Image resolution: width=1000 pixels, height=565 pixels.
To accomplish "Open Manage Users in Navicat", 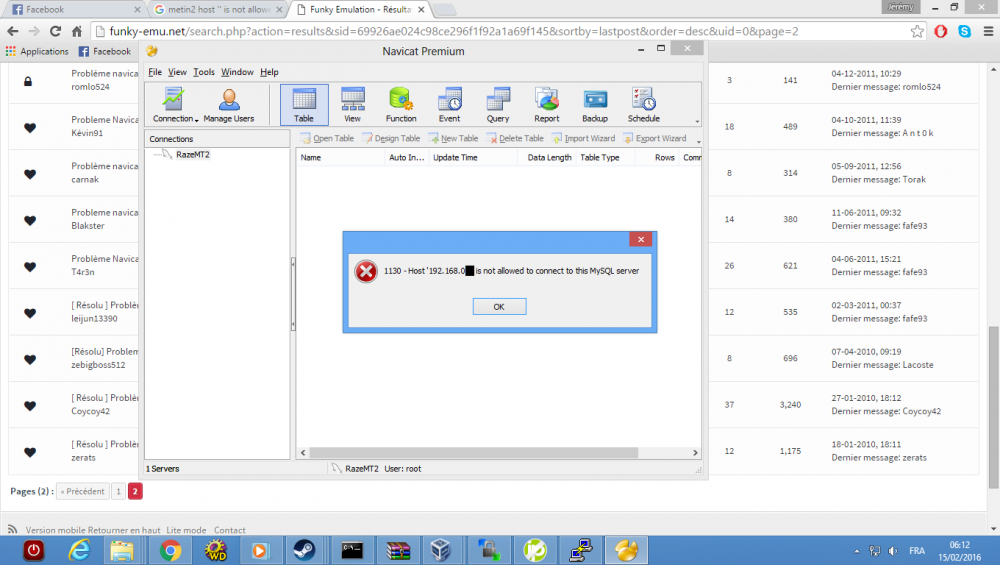I will (229, 105).
